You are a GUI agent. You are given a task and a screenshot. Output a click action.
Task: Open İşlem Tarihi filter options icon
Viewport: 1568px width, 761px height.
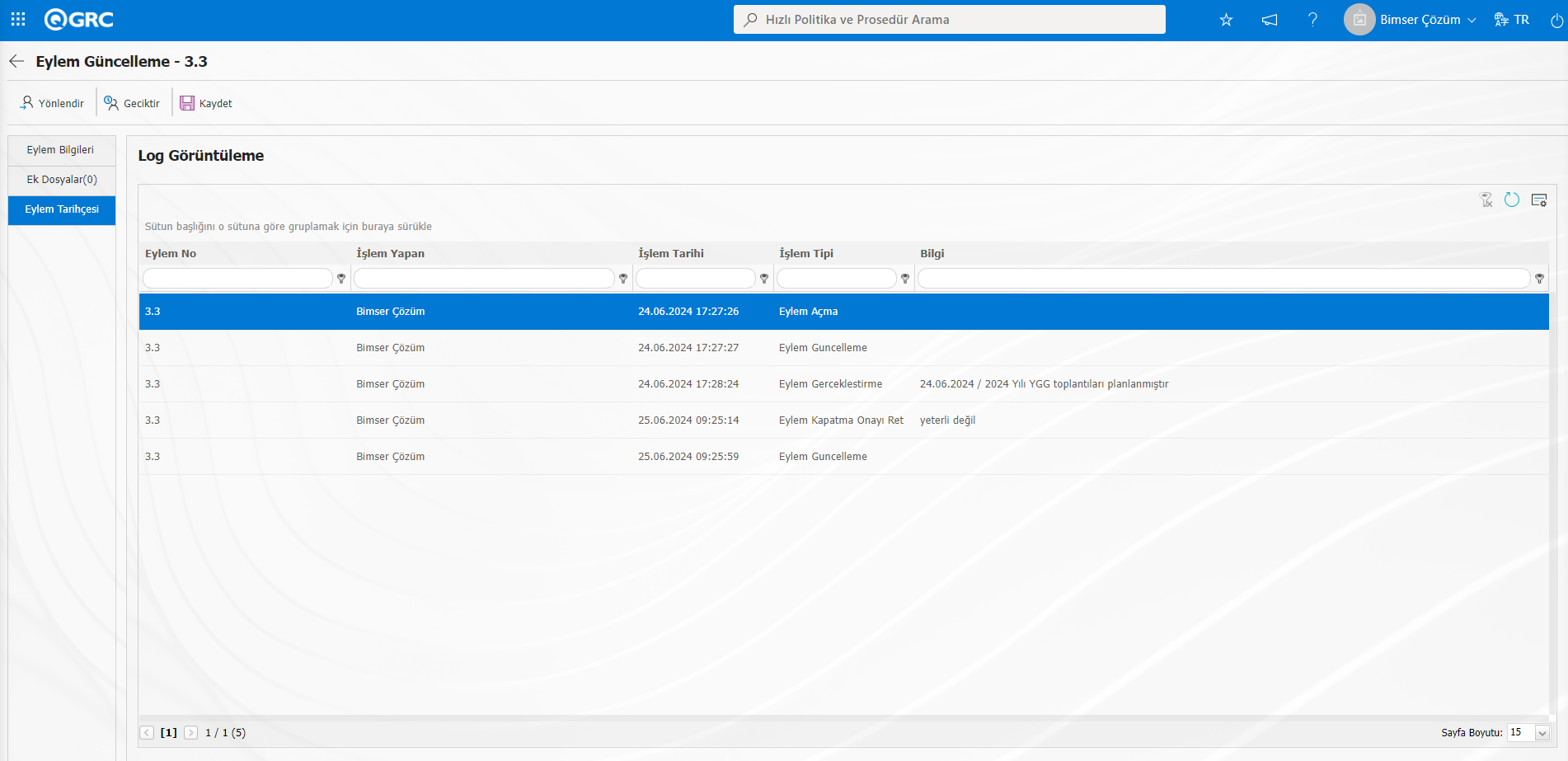tap(764, 279)
